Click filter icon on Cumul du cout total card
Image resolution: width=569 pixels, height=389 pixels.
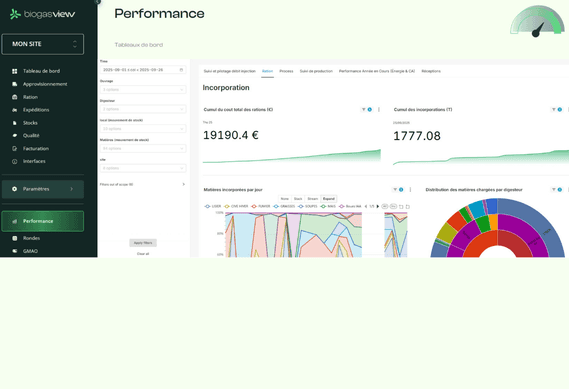[x=363, y=110]
